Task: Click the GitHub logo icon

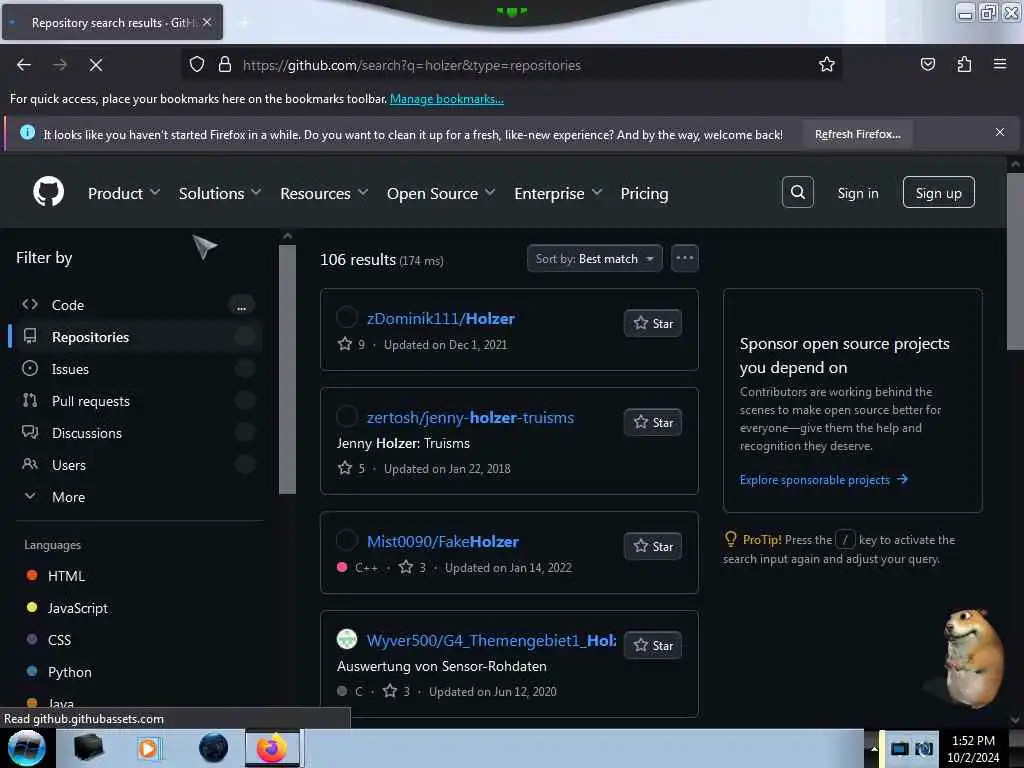Action: point(48,192)
